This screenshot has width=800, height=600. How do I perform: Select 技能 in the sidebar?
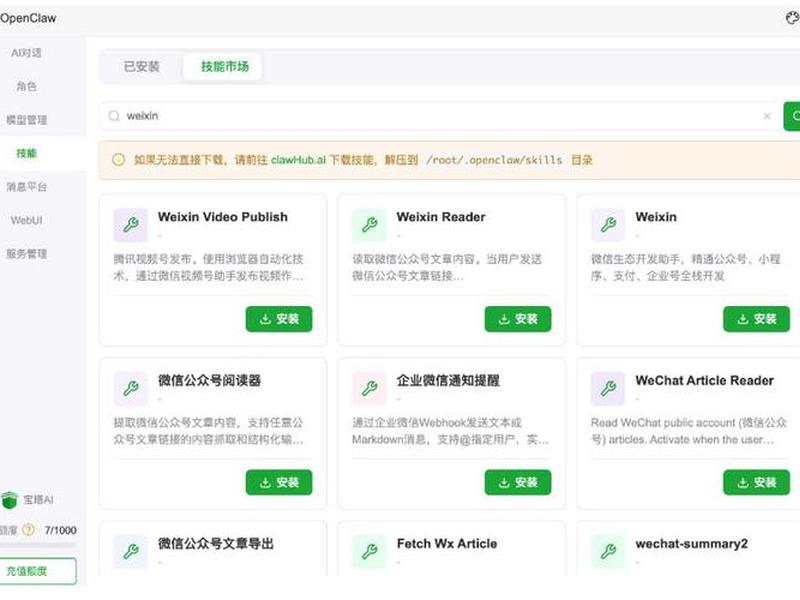pyautogui.click(x=27, y=153)
